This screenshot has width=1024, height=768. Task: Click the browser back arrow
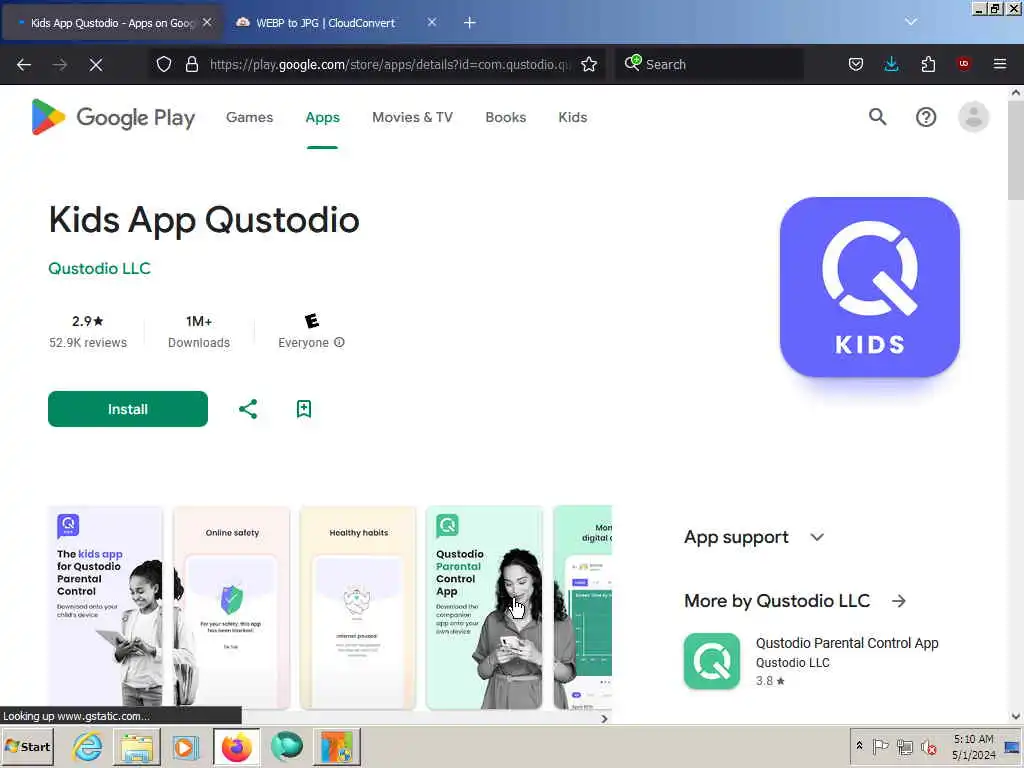[x=24, y=64]
